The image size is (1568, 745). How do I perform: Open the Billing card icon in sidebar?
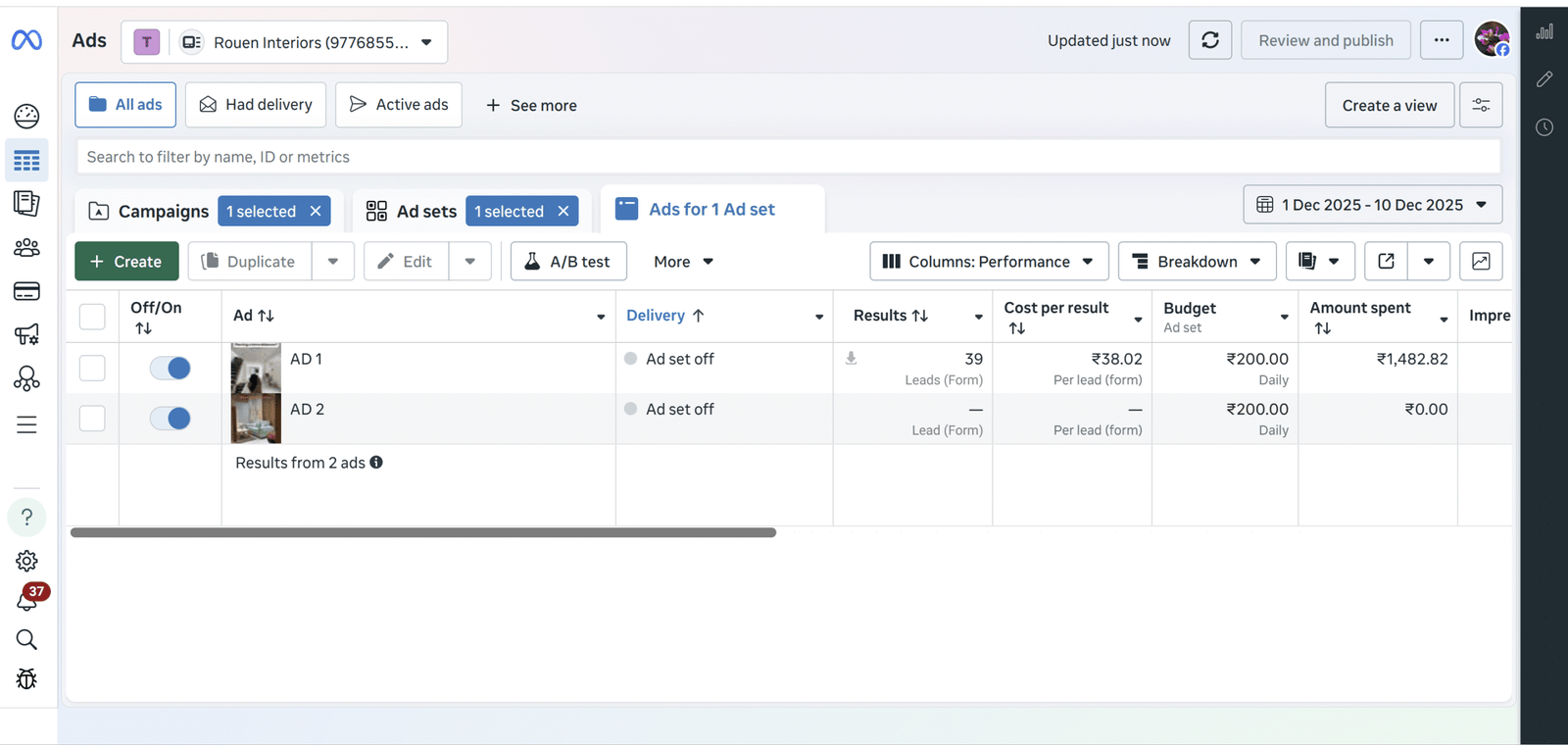tap(26, 291)
